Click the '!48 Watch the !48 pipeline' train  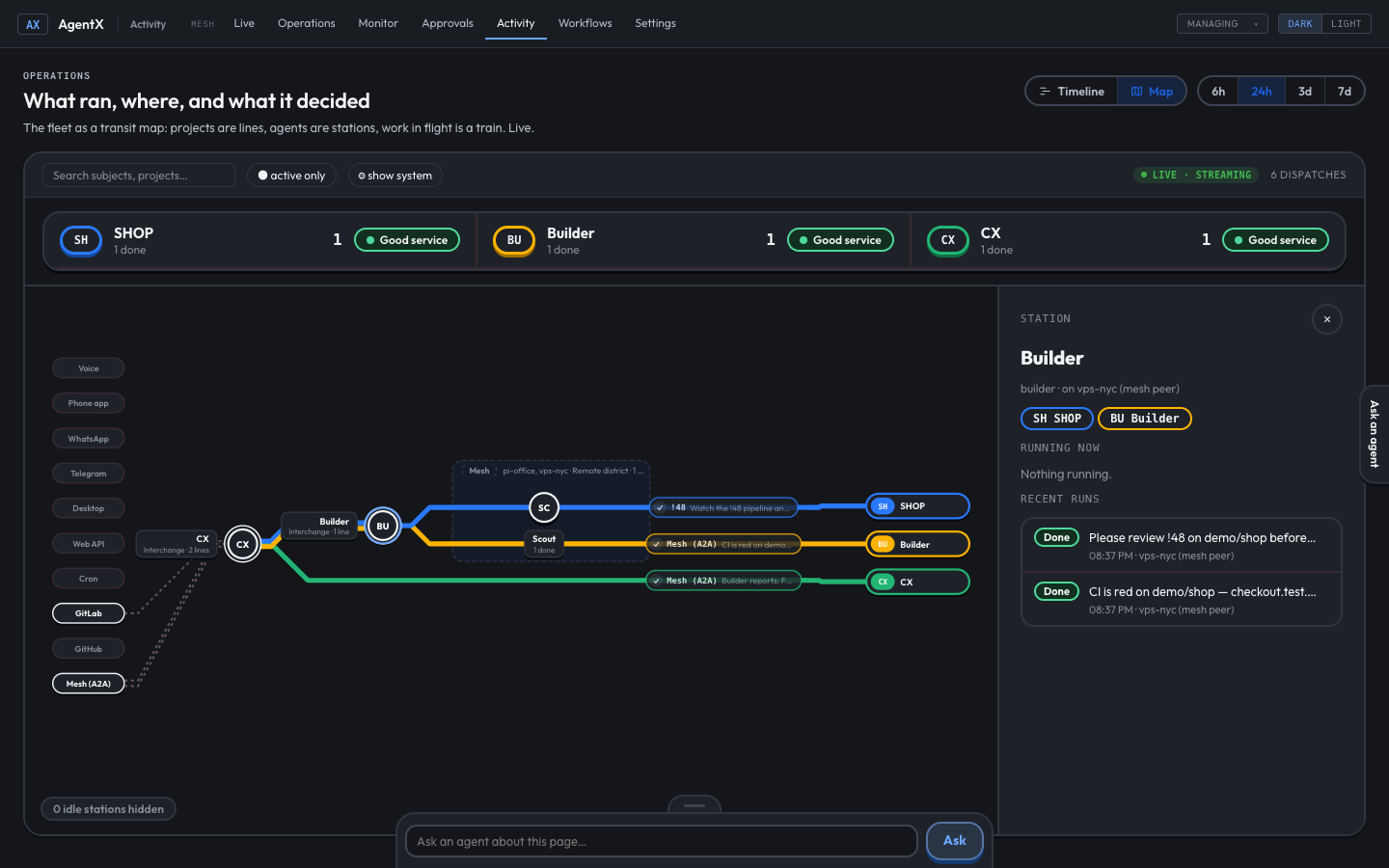point(723,507)
